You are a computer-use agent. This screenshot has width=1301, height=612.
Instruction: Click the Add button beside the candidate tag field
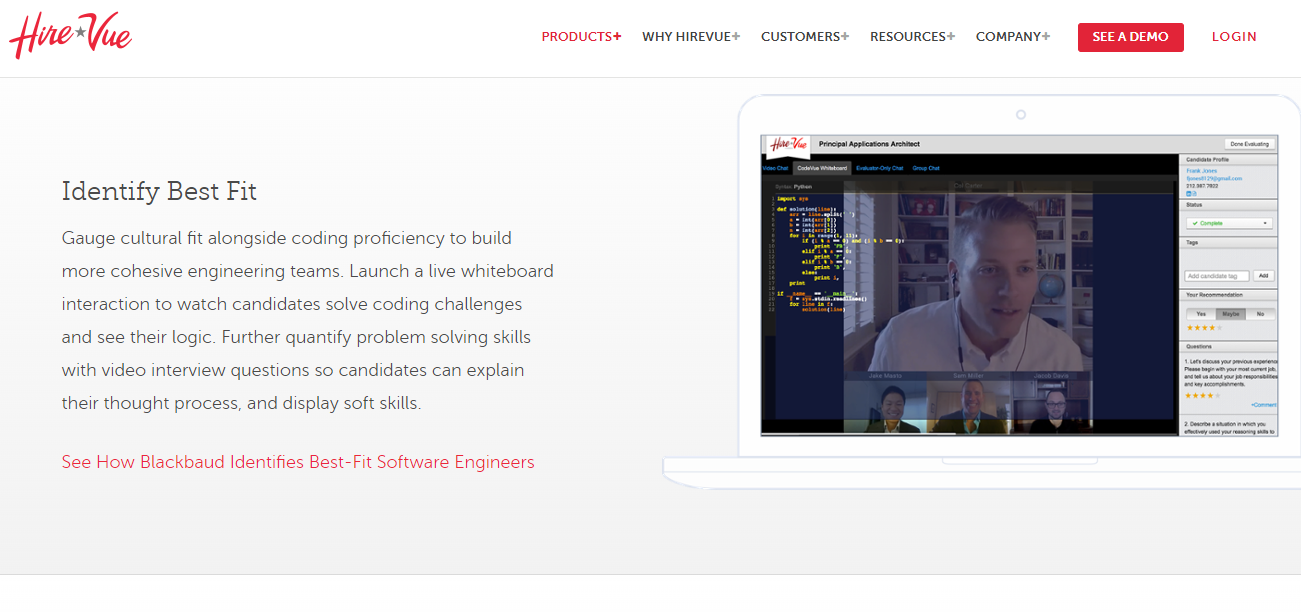click(x=1263, y=275)
